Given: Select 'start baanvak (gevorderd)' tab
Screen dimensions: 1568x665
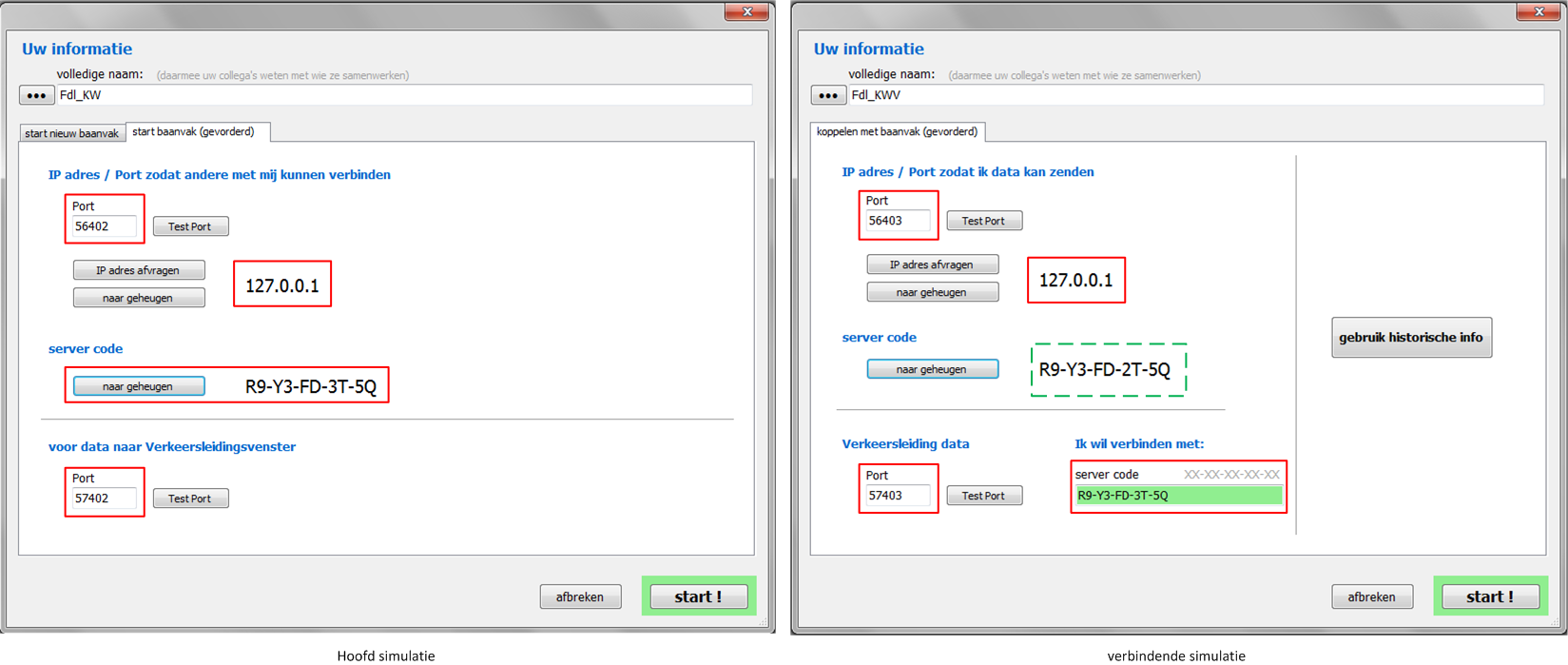Looking at the screenshot, I should coord(194,132).
